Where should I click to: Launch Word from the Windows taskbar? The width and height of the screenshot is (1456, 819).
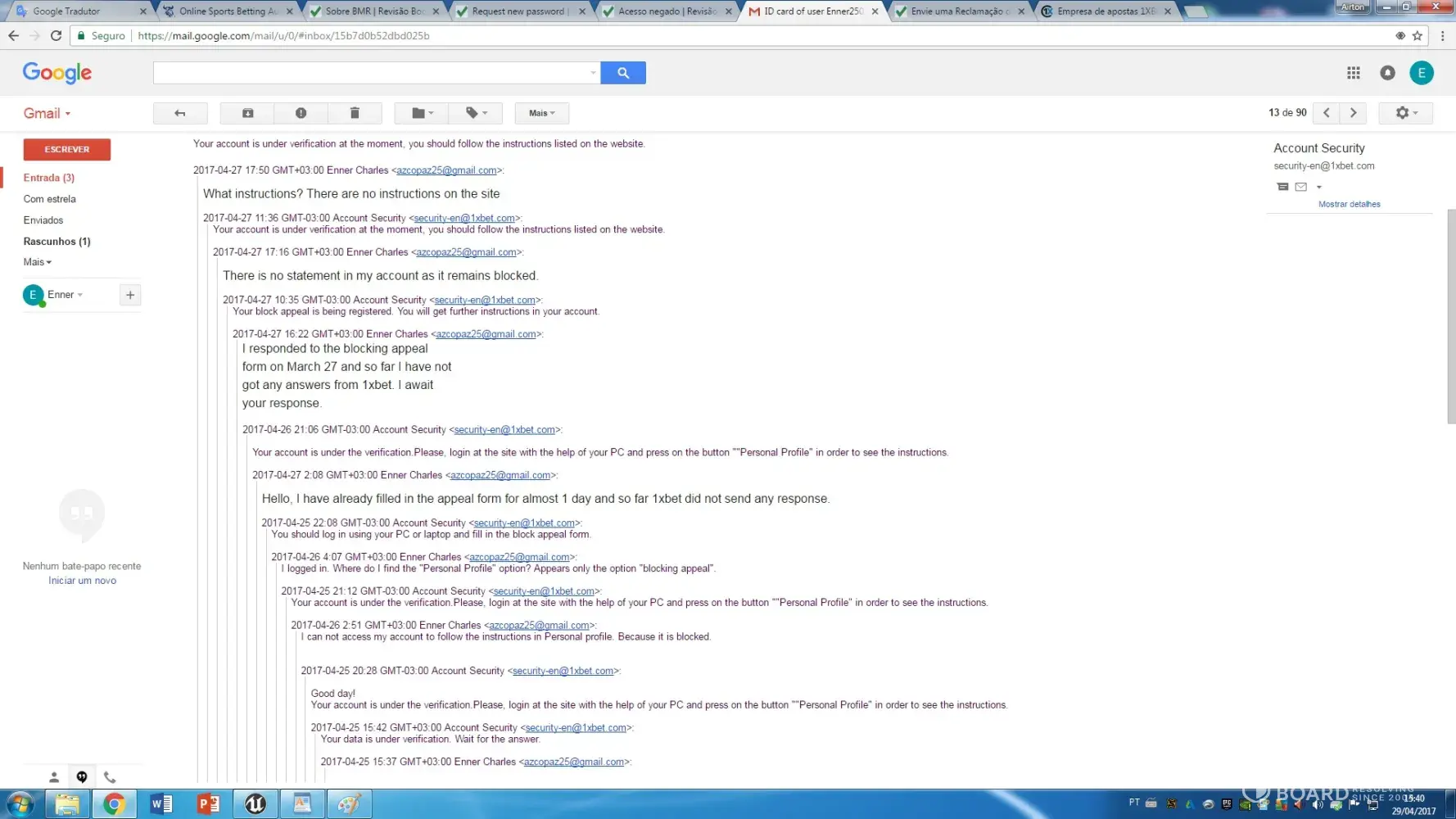(161, 803)
